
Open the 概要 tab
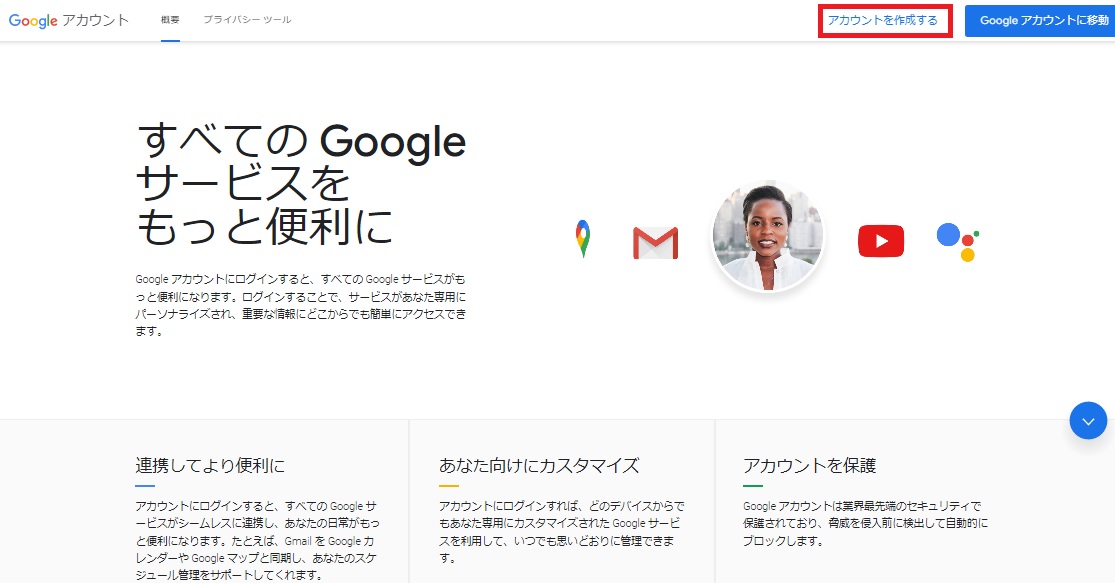click(x=170, y=20)
